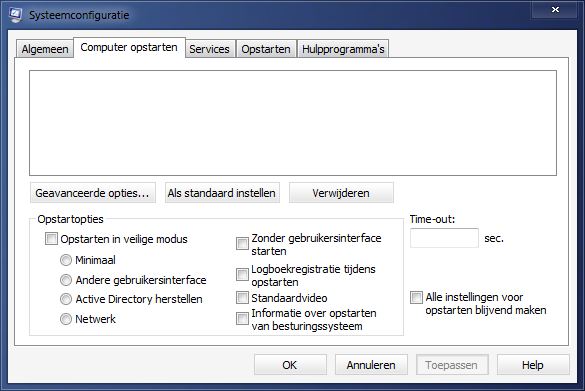The width and height of the screenshot is (585, 391).
Task: Open the Hulpprogramma's tab
Action: point(343,49)
